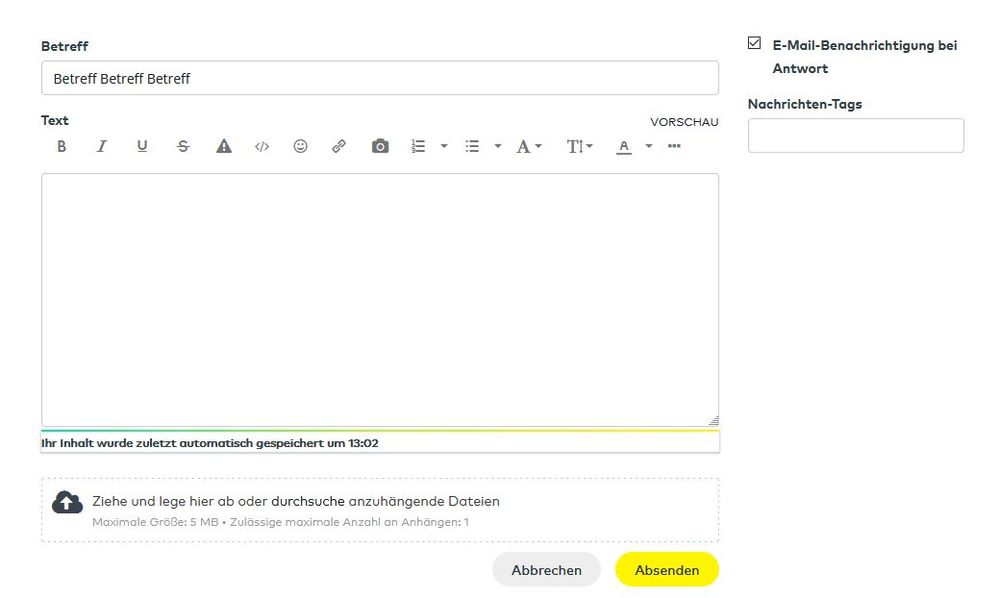
Task: Show more toolbar options via ellipsis
Action: tap(674, 146)
